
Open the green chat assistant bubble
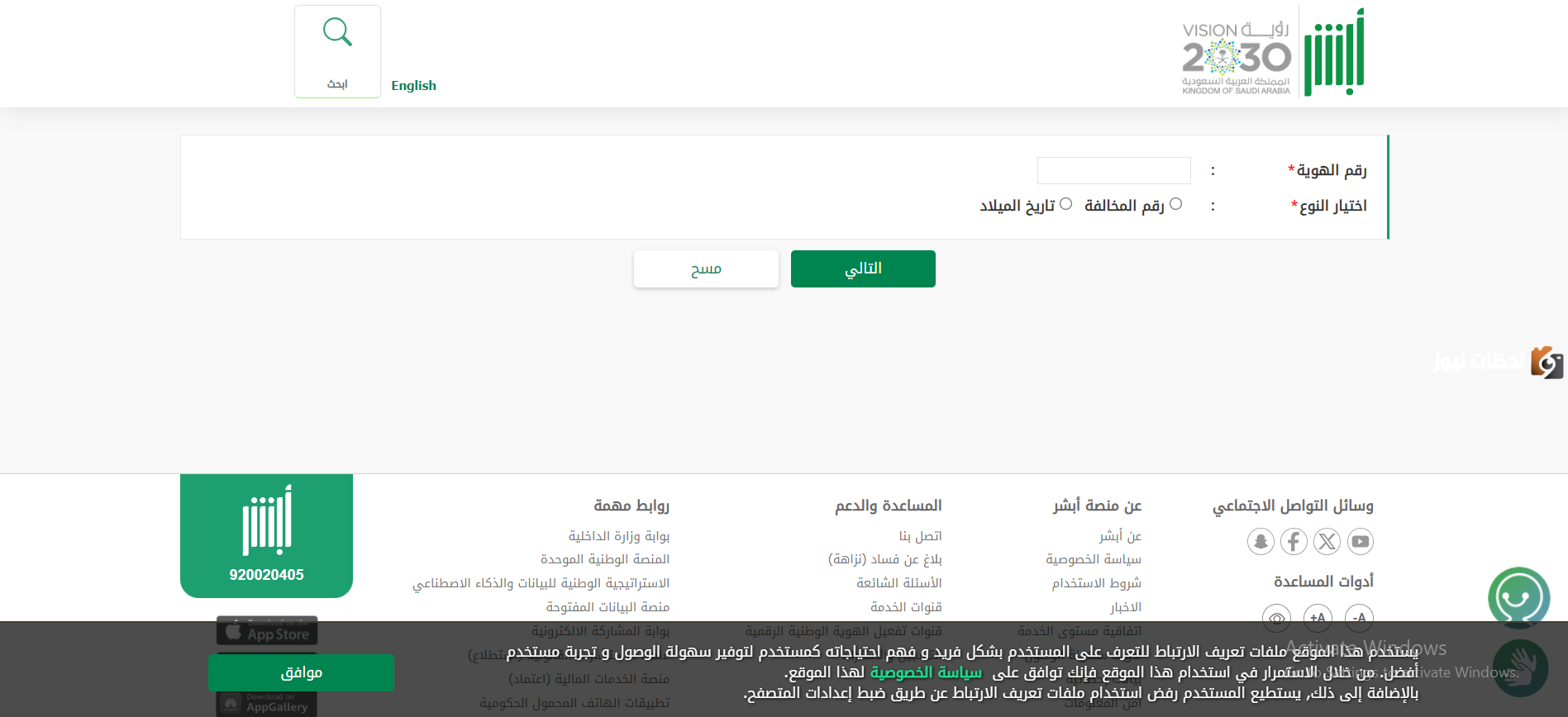(x=1518, y=597)
